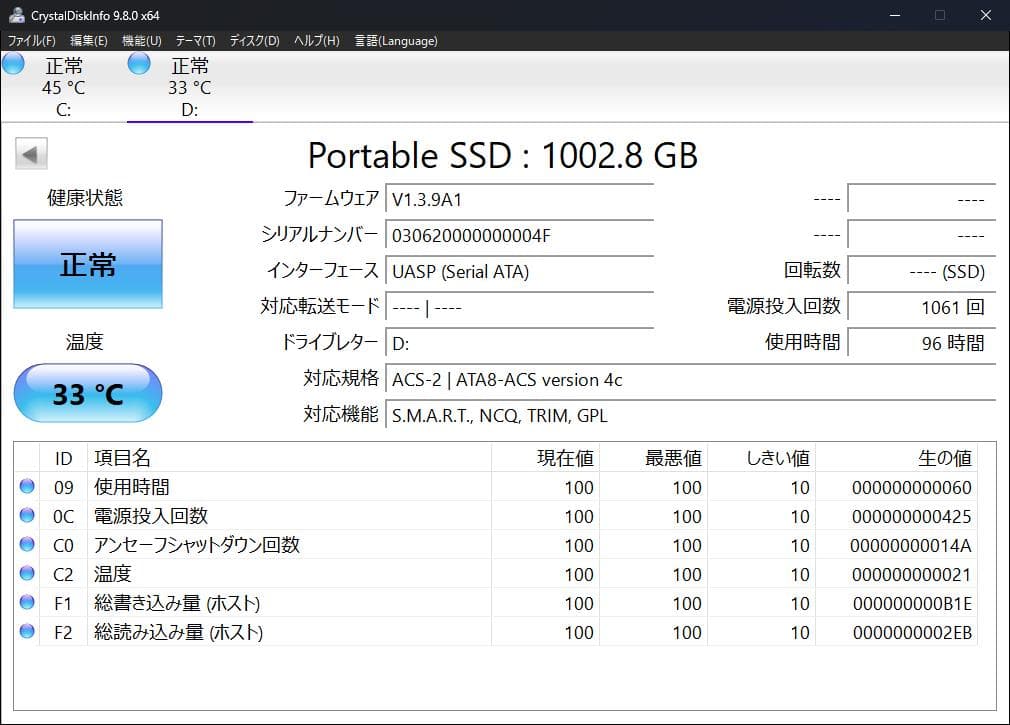Click the ID column header
The height and width of the screenshot is (725, 1010).
point(63,458)
